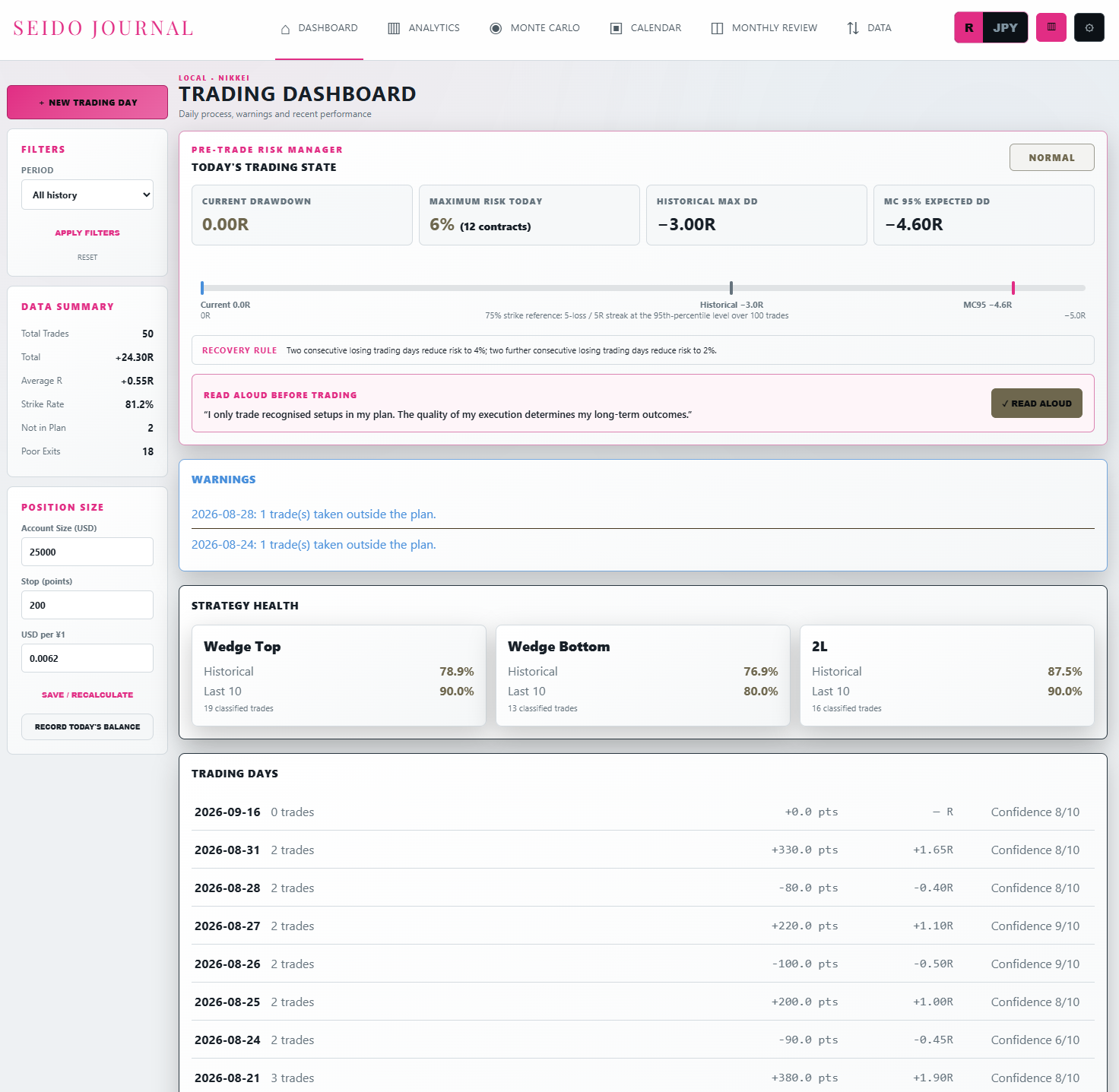The image size is (1119, 1092).
Task: Open the 2026-08-31 trading day row
Action: (x=643, y=850)
